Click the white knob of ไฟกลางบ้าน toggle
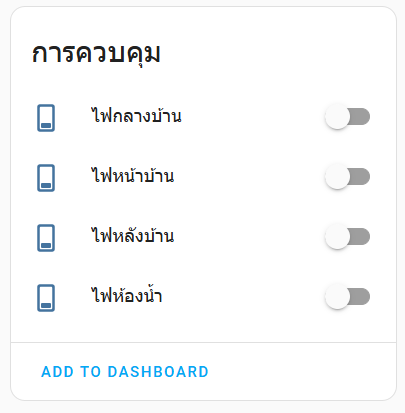The height and width of the screenshot is (413, 405). (337, 117)
